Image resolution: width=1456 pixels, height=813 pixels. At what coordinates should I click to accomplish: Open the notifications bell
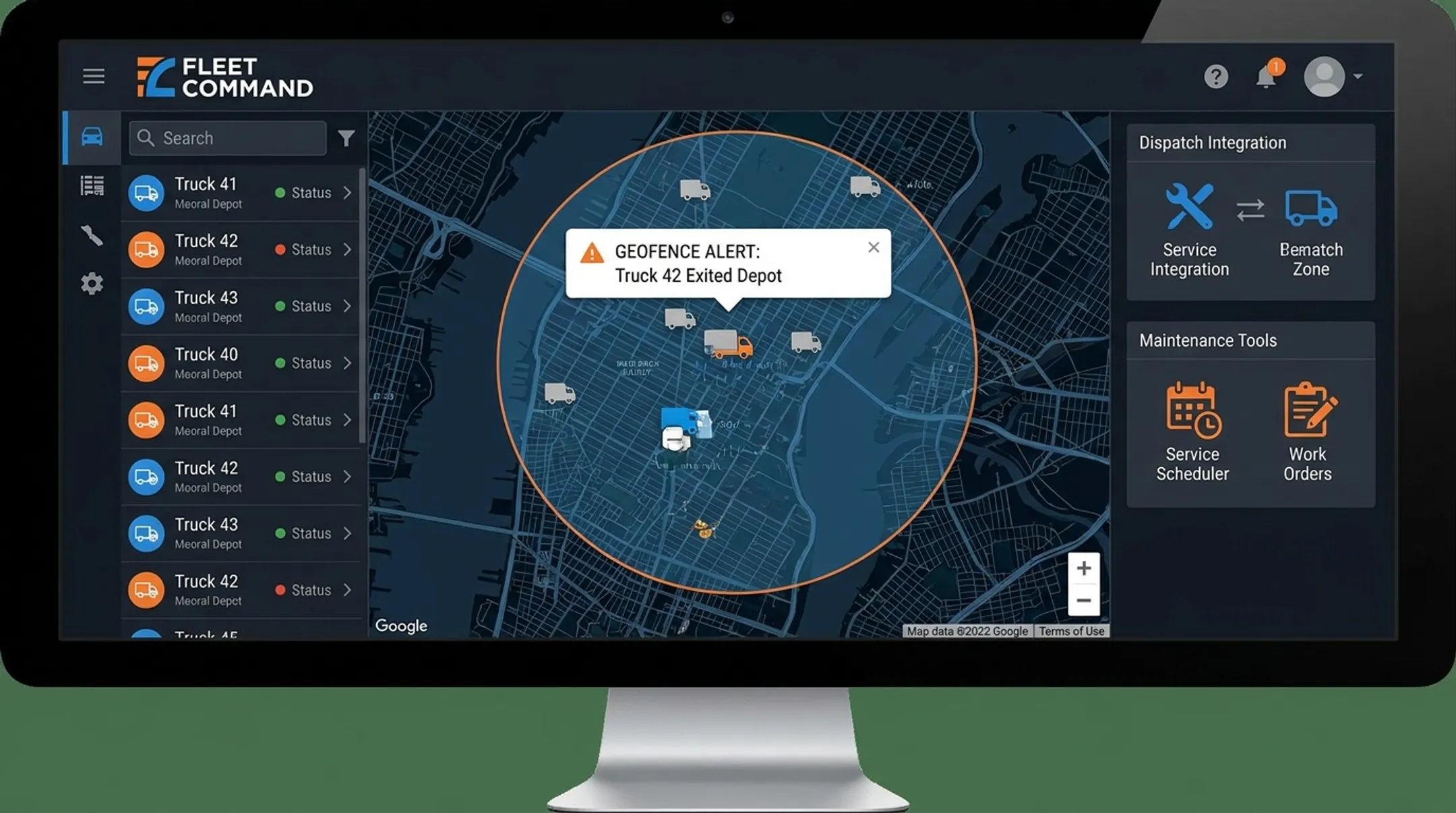[1266, 77]
